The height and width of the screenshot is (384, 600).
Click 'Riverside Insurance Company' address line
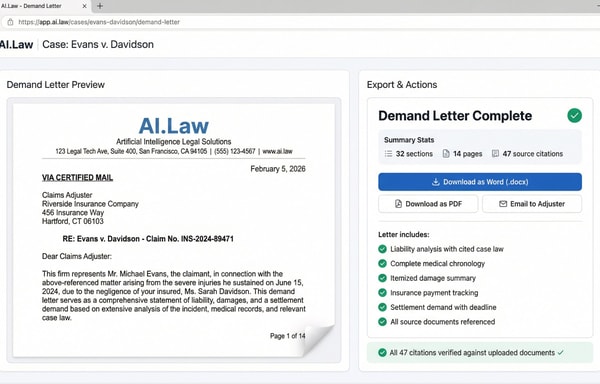[x=90, y=204]
